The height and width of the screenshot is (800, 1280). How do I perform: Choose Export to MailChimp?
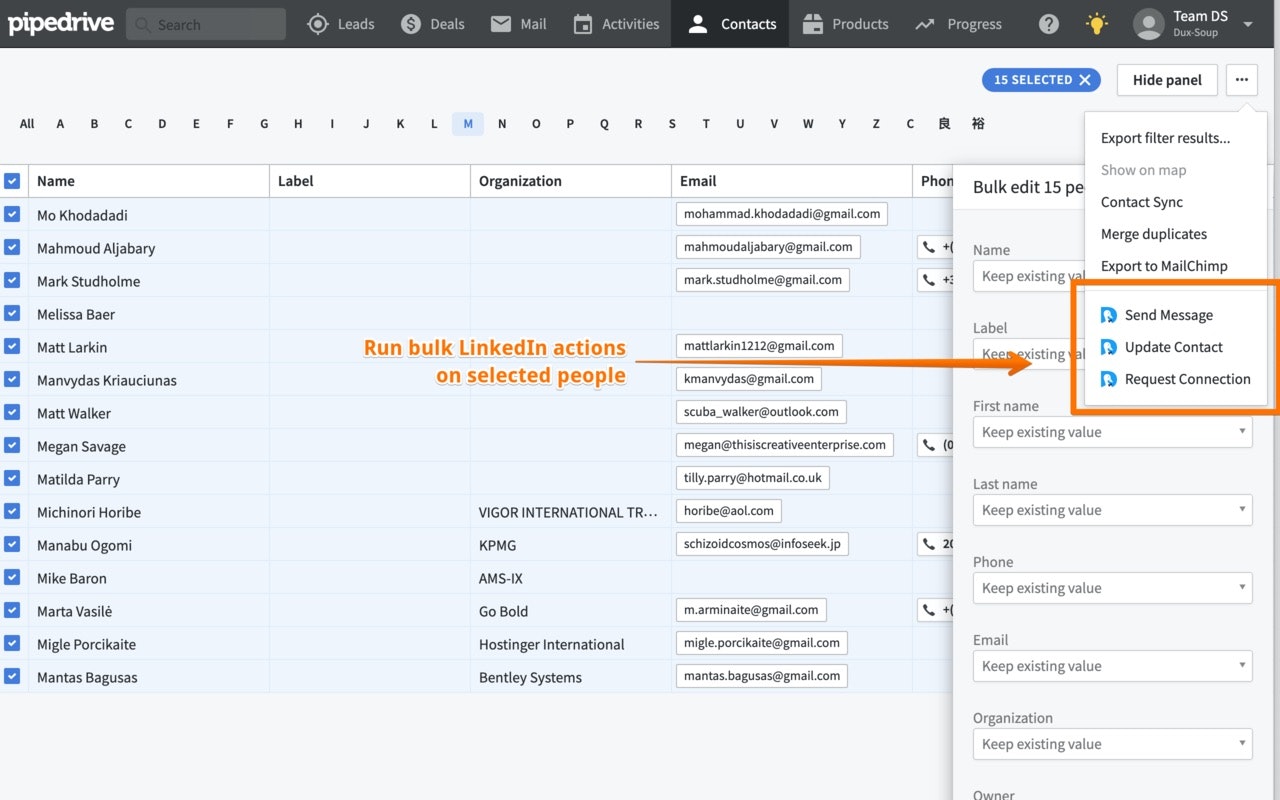click(1164, 265)
